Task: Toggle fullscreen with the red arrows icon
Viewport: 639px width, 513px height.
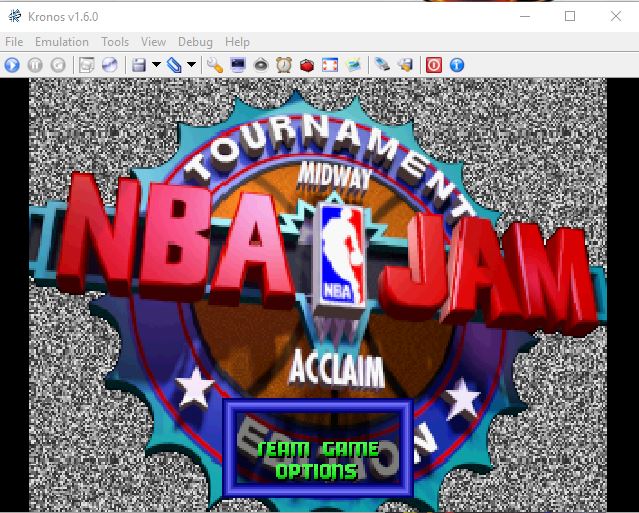Action: tap(330, 65)
